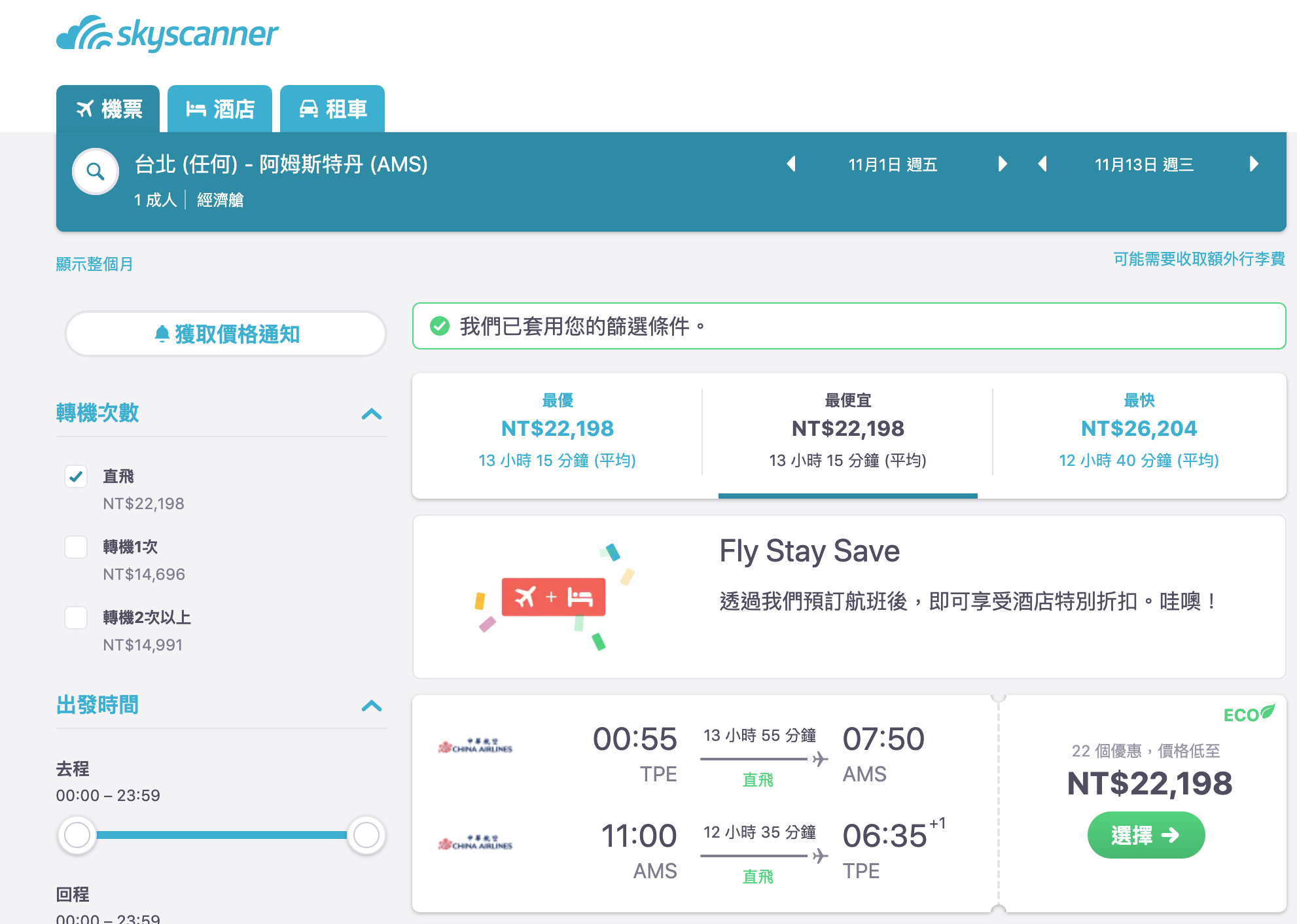Switch to the 租車 car rental tab

click(332, 109)
